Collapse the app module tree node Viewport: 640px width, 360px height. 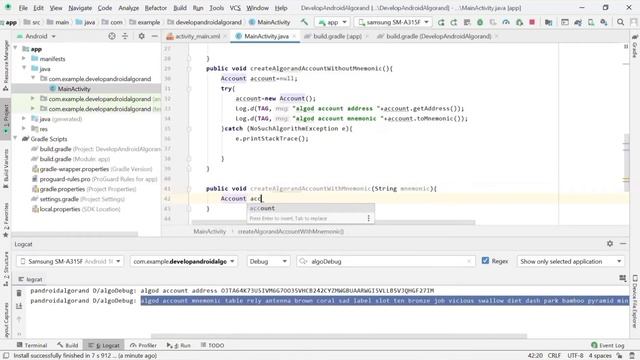16,49
